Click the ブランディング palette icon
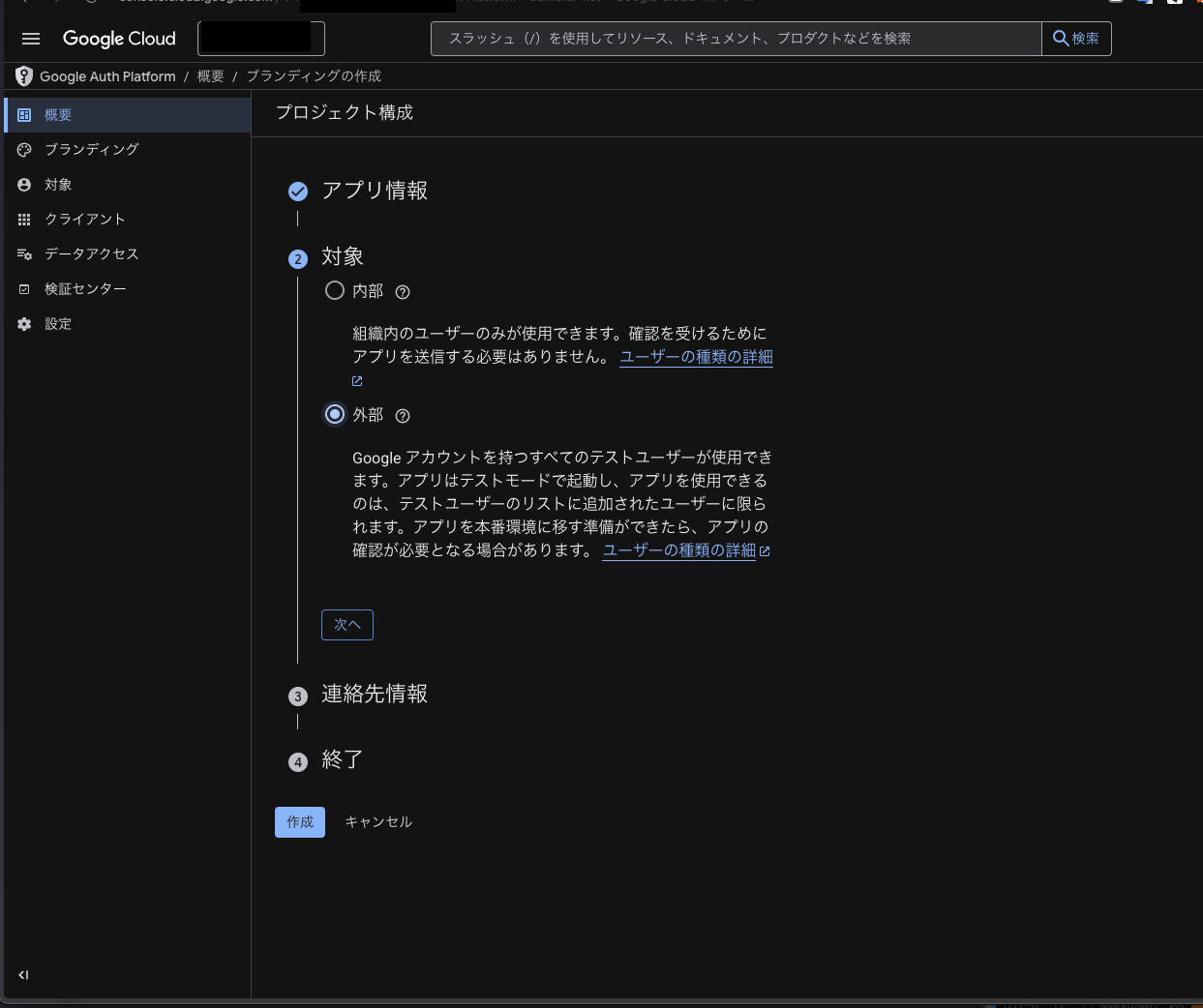1203x1008 pixels. [24, 150]
